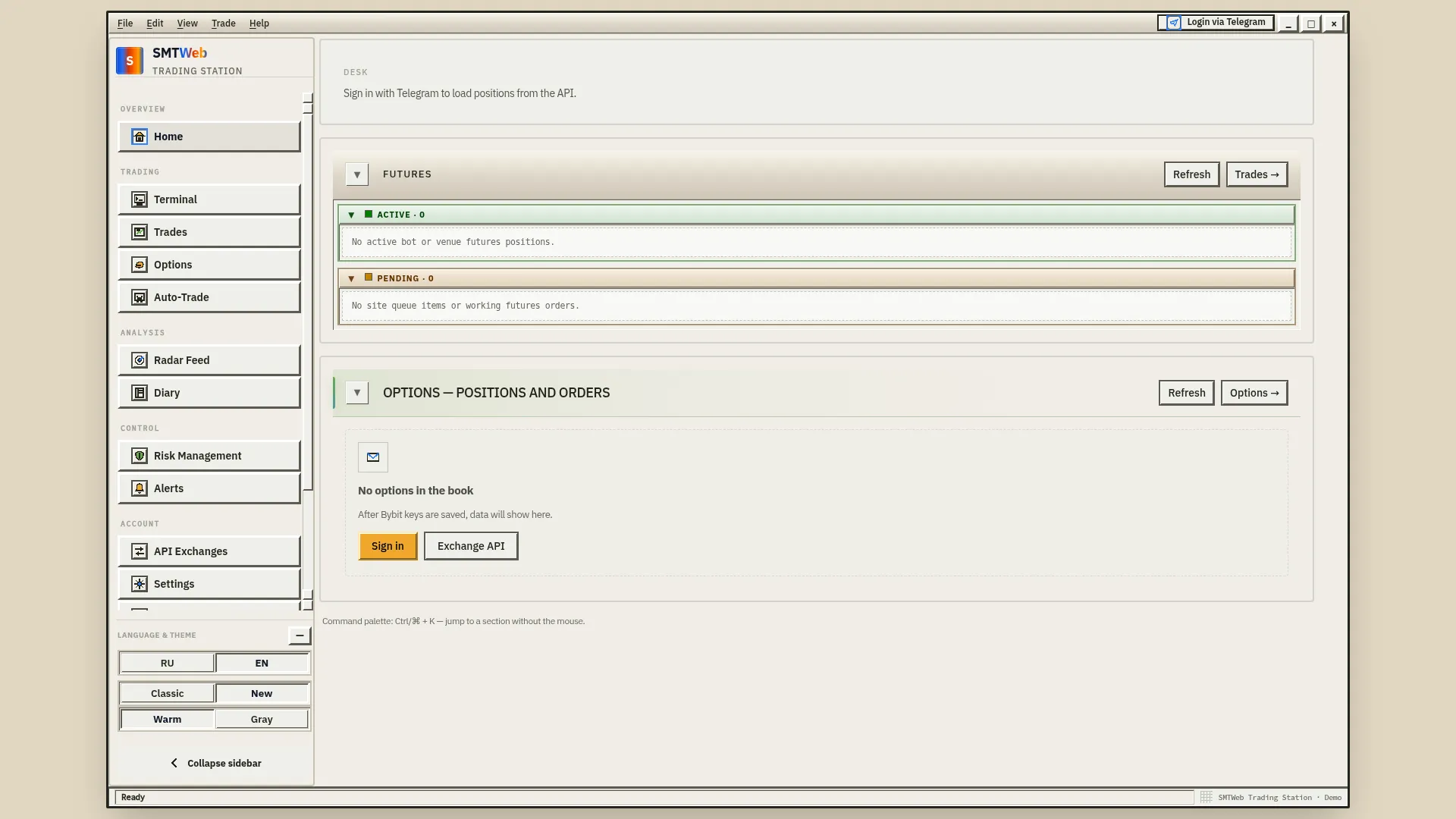Open the Options page from sidebar

(x=209, y=265)
